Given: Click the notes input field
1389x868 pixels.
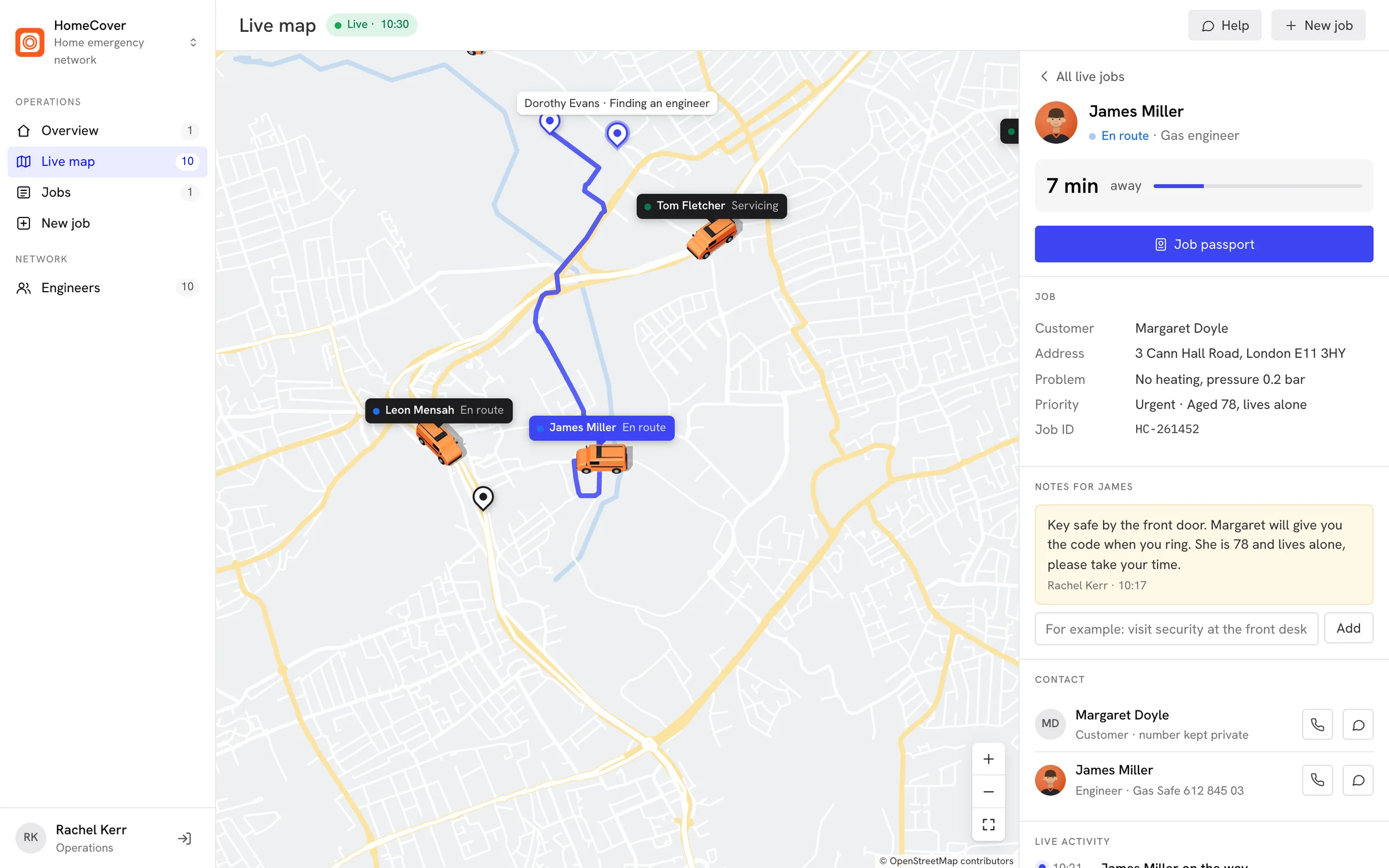Looking at the screenshot, I should coord(1176,628).
